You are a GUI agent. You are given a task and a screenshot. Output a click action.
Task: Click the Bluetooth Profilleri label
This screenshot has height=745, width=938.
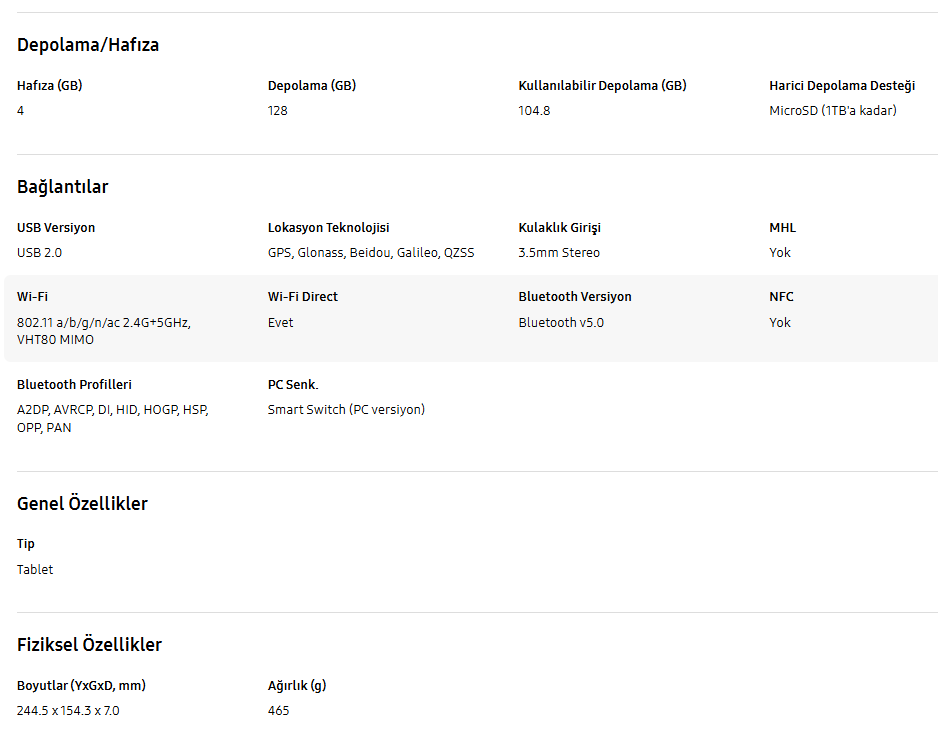point(74,385)
